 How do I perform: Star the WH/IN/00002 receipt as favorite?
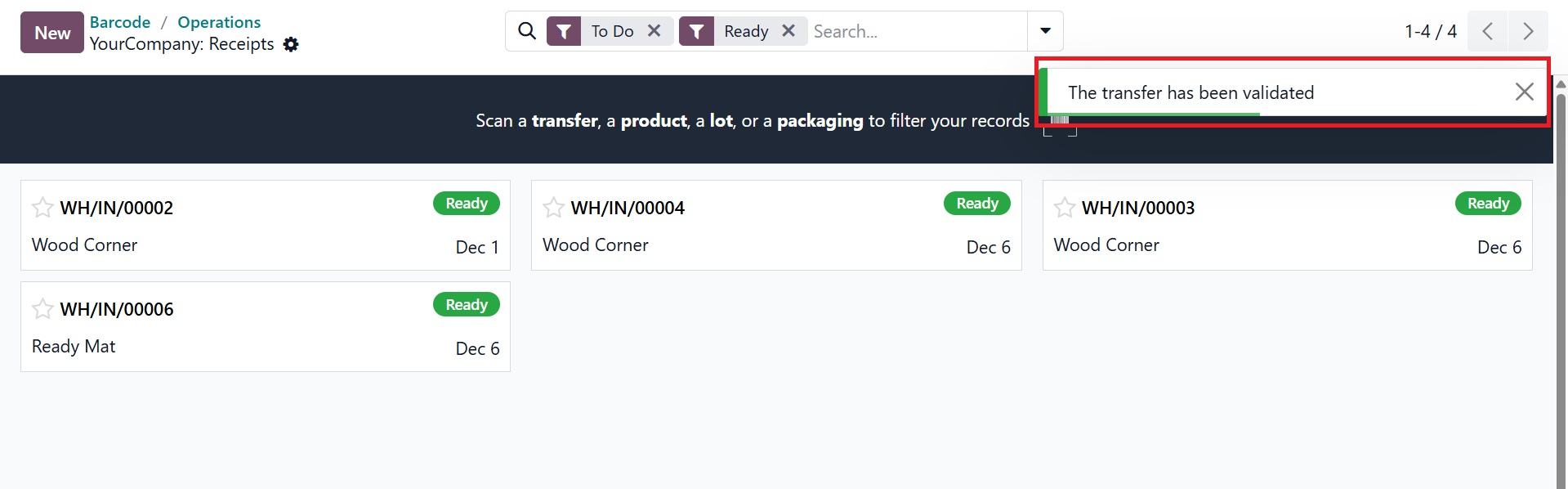(x=42, y=208)
